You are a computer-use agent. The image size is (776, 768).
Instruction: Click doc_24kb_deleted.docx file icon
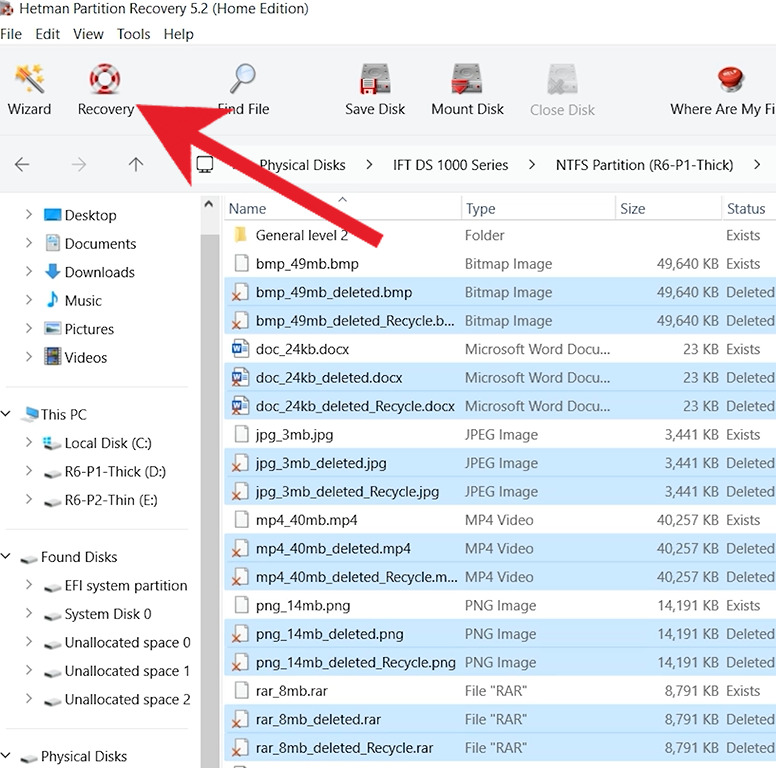[x=241, y=378]
